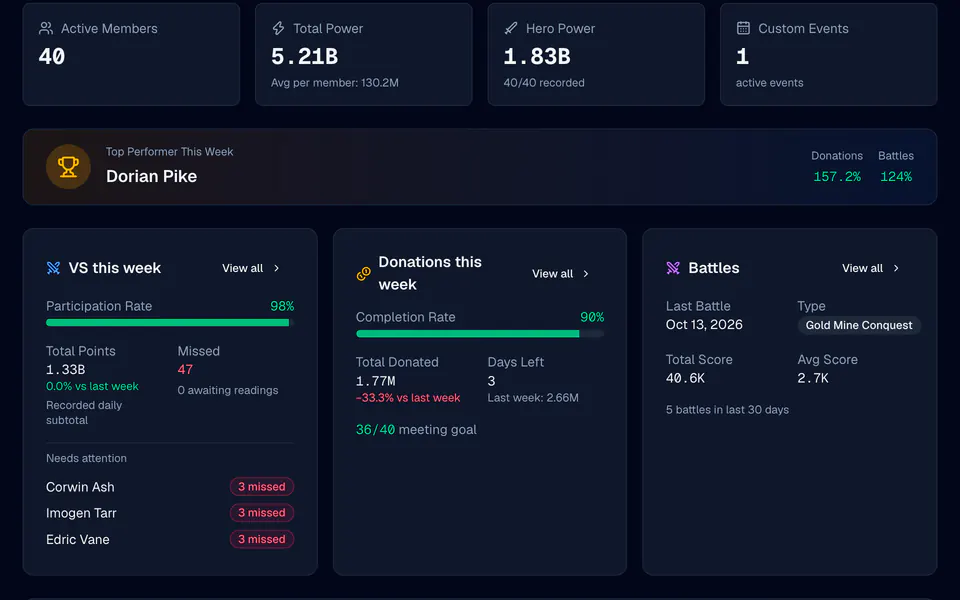Viewport: 960px width, 600px height.
Task: Click the 1.33B Total Points value
Action: (66, 370)
